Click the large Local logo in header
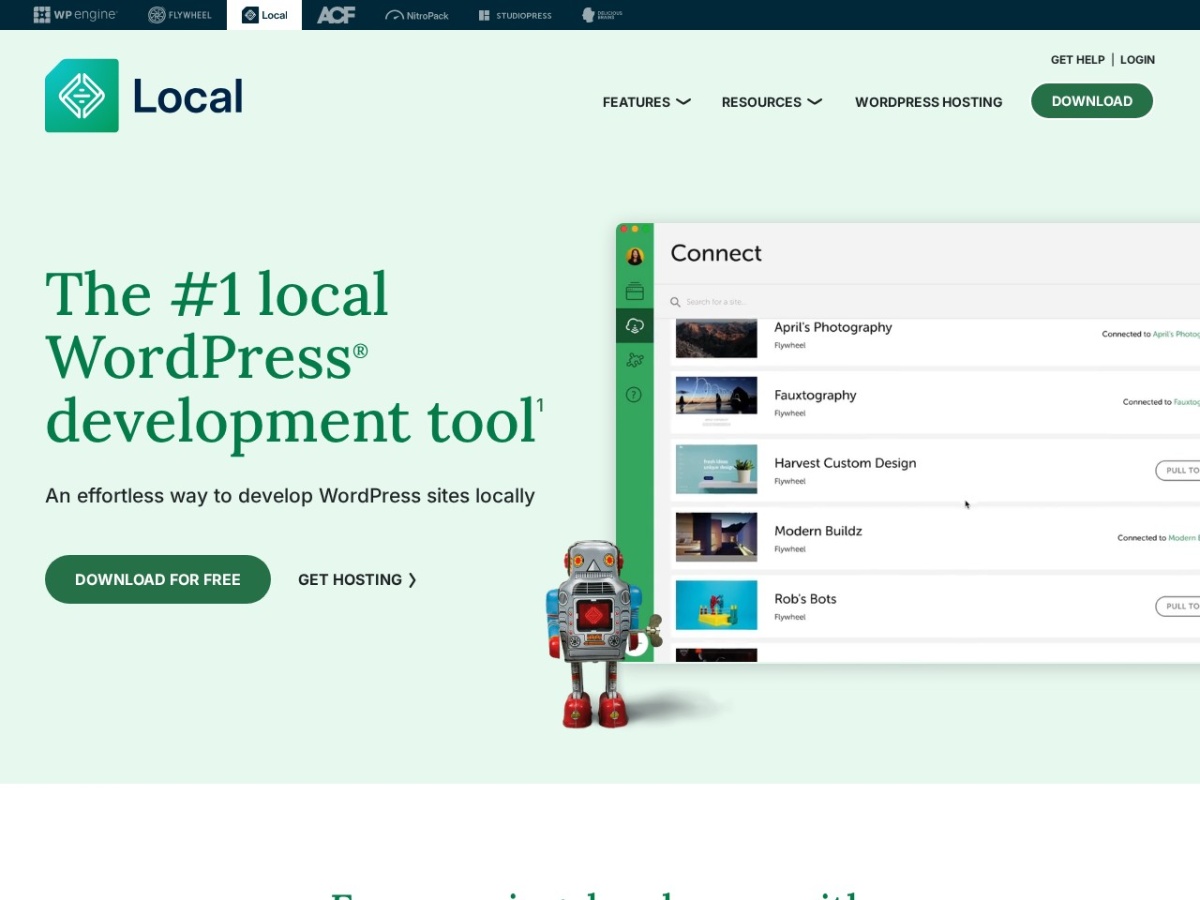This screenshot has height=900, width=1200. pos(144,96)
